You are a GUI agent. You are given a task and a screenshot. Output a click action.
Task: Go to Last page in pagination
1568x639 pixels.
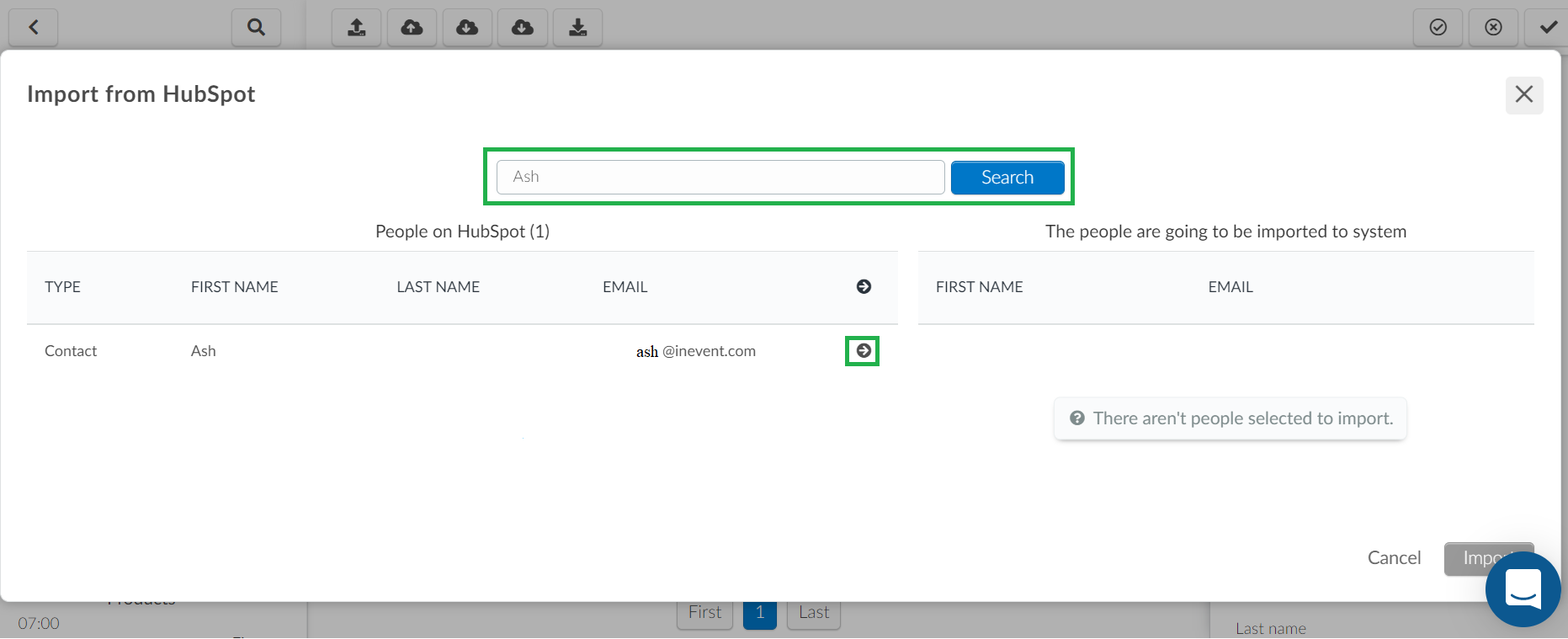click(x=814, y=613)
